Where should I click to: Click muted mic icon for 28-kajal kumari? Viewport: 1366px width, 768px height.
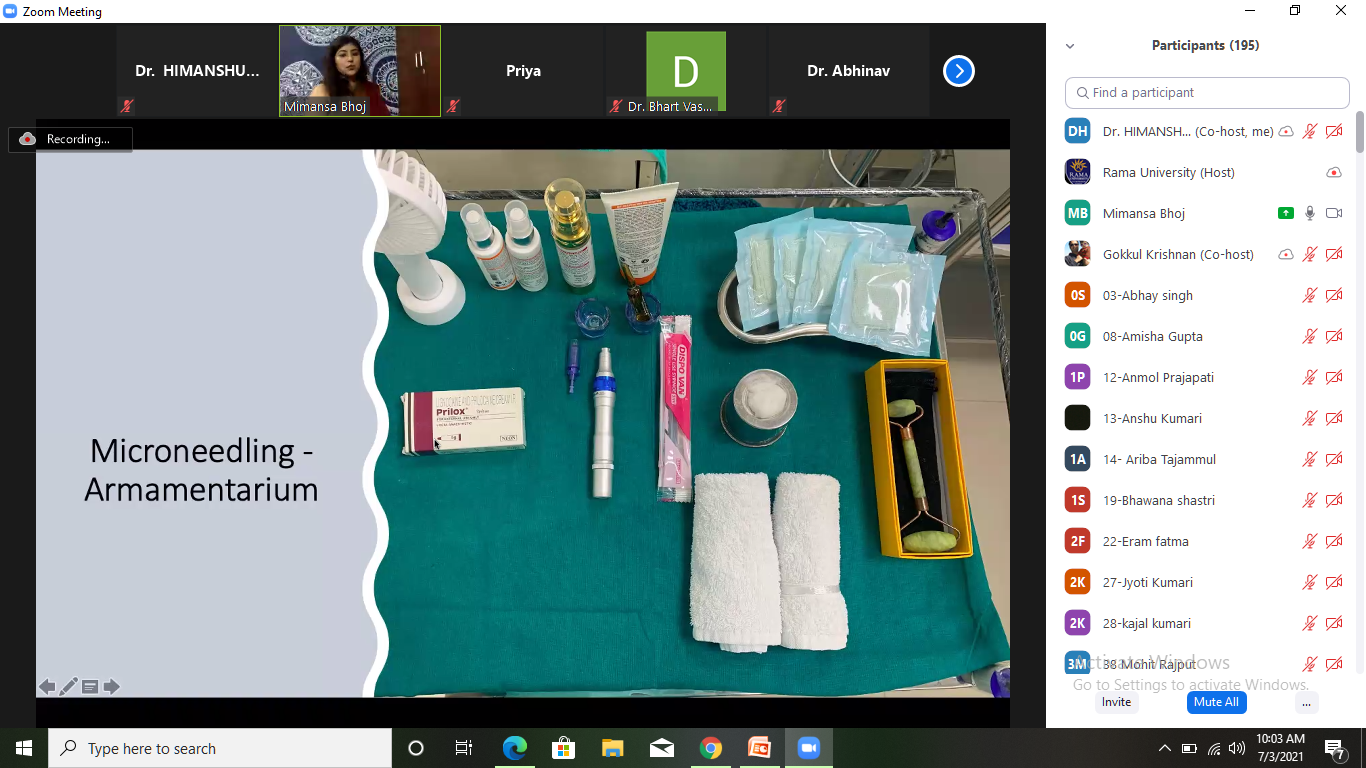click(1310, 623)
